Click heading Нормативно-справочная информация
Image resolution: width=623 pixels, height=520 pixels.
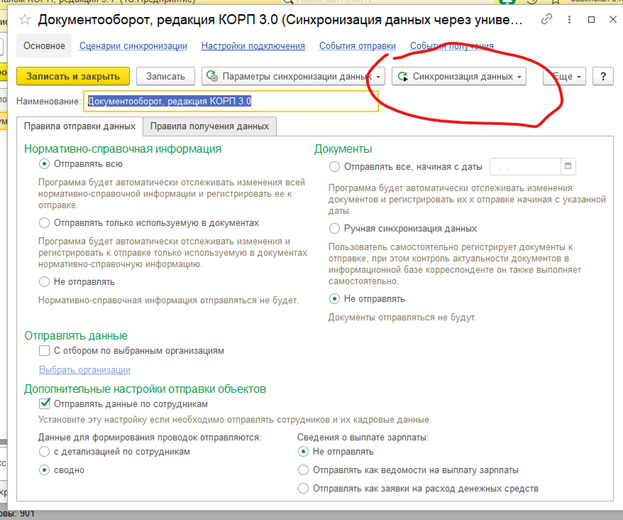click(x=123, y=149)
